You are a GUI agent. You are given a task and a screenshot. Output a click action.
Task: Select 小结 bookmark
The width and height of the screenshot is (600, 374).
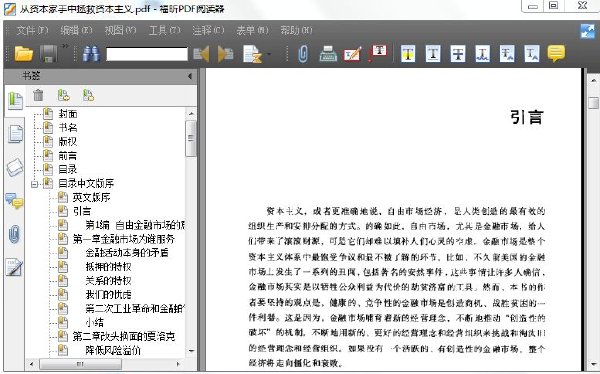(x=95, y=322)
